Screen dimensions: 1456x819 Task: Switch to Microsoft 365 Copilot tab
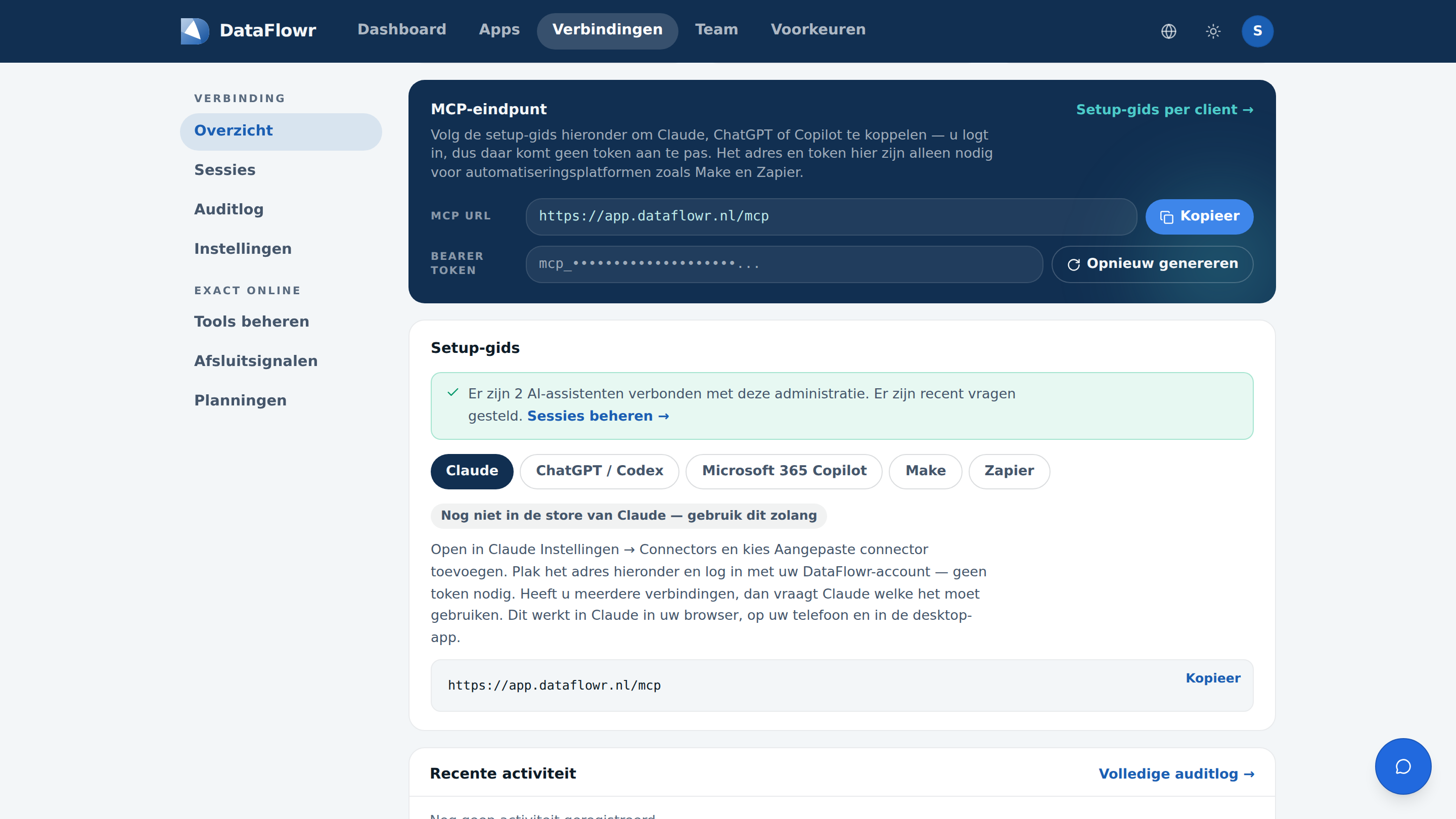tap(784, 471)
